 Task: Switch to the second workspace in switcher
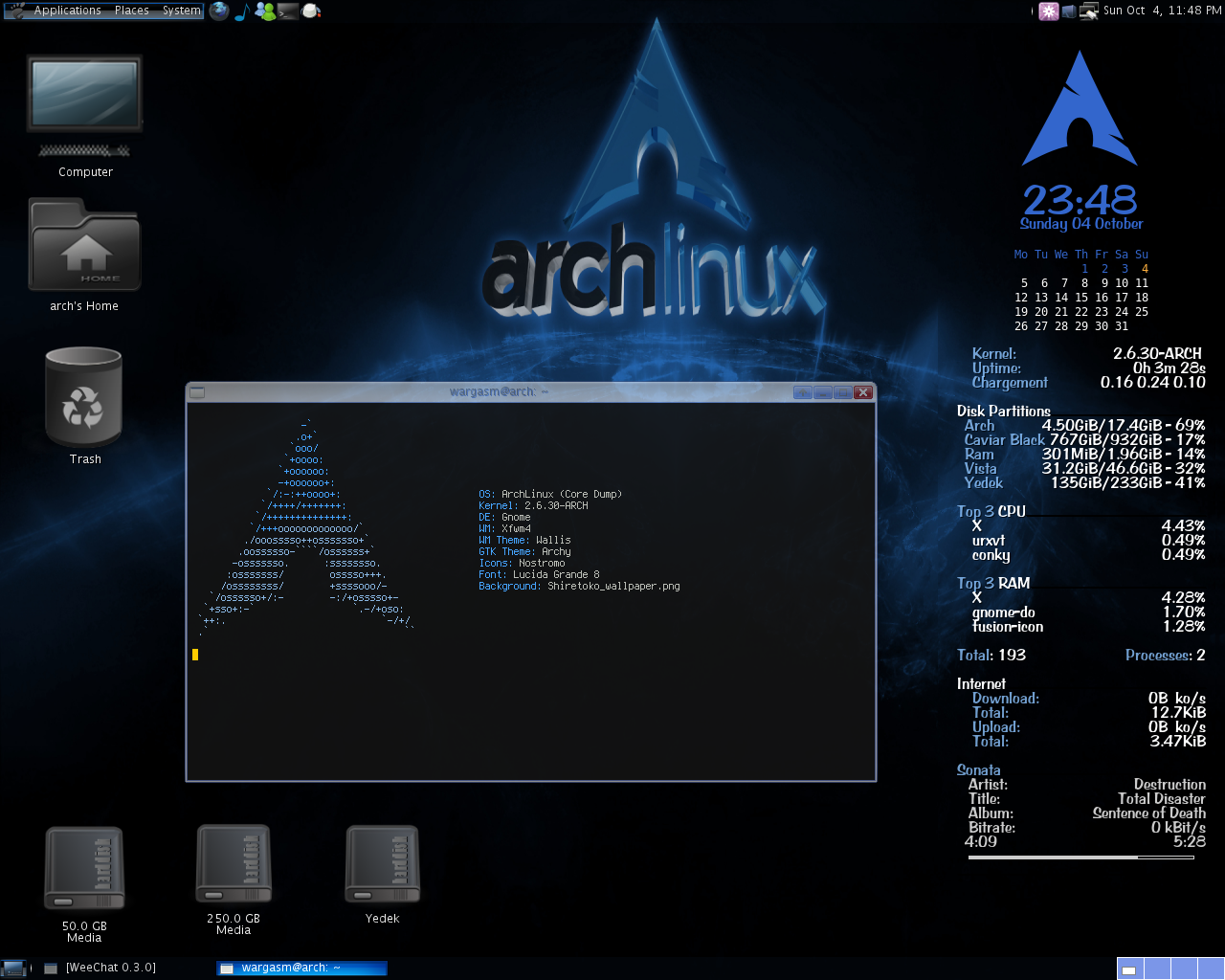(1157, 969)
